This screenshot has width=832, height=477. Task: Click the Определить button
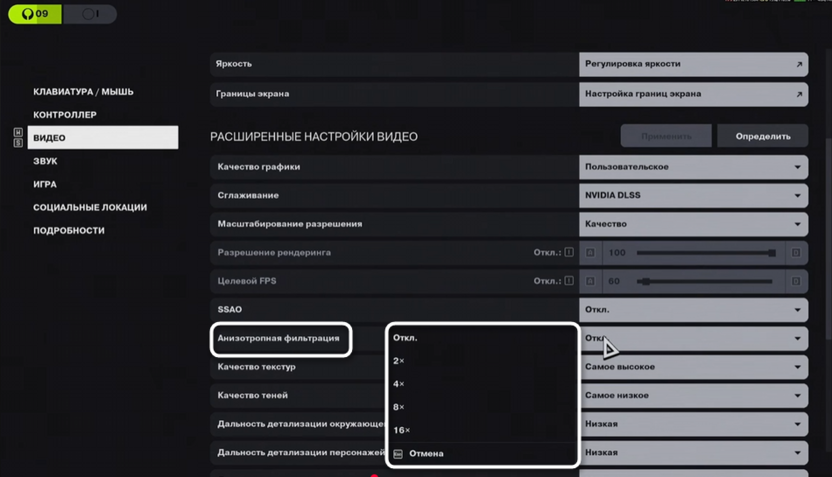click(762, 136)
